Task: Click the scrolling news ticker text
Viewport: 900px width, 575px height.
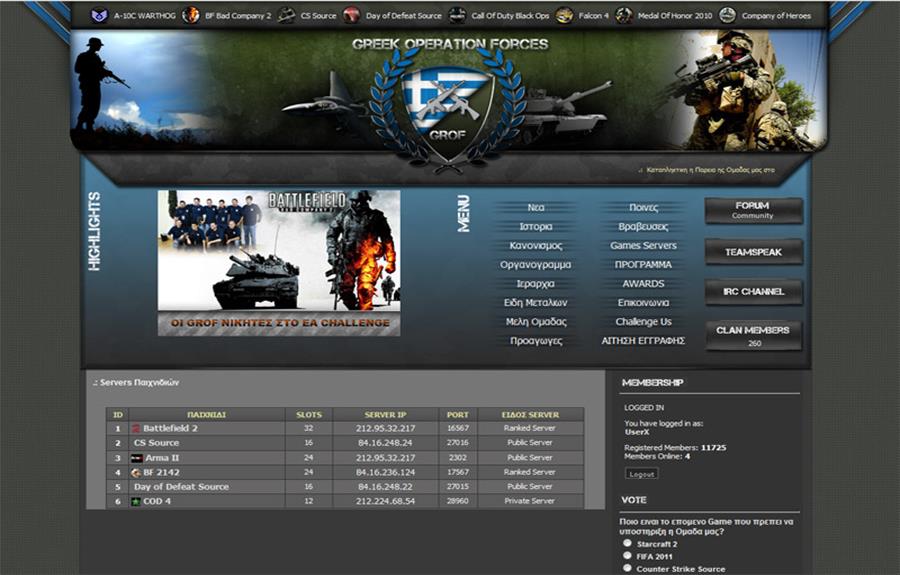Action: [711, 170]
